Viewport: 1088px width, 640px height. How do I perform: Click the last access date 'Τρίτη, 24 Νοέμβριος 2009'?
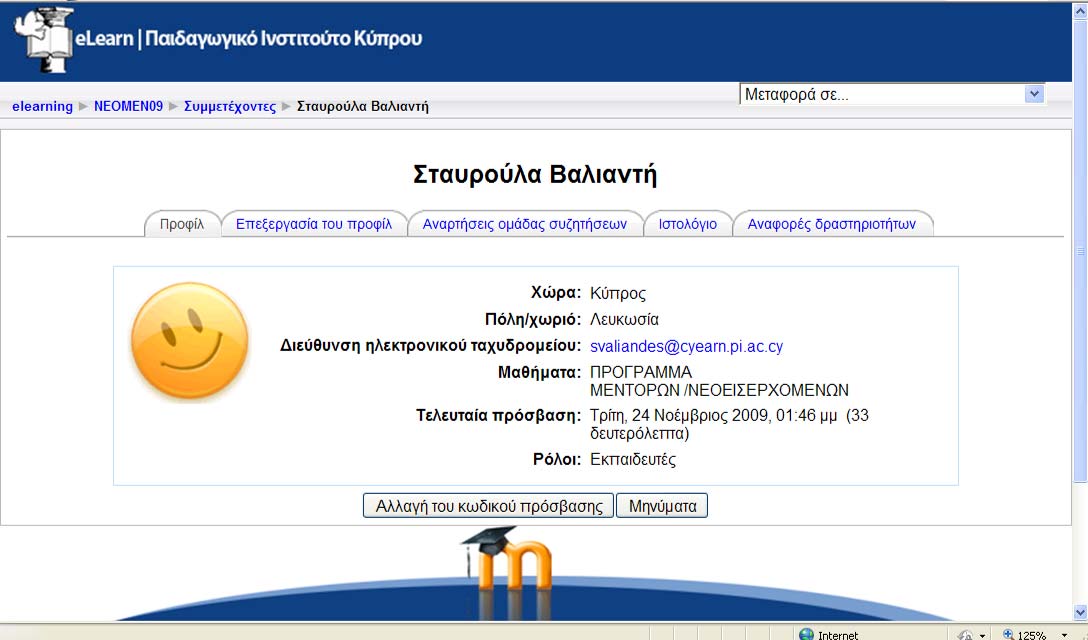click(x=679, y=415)
